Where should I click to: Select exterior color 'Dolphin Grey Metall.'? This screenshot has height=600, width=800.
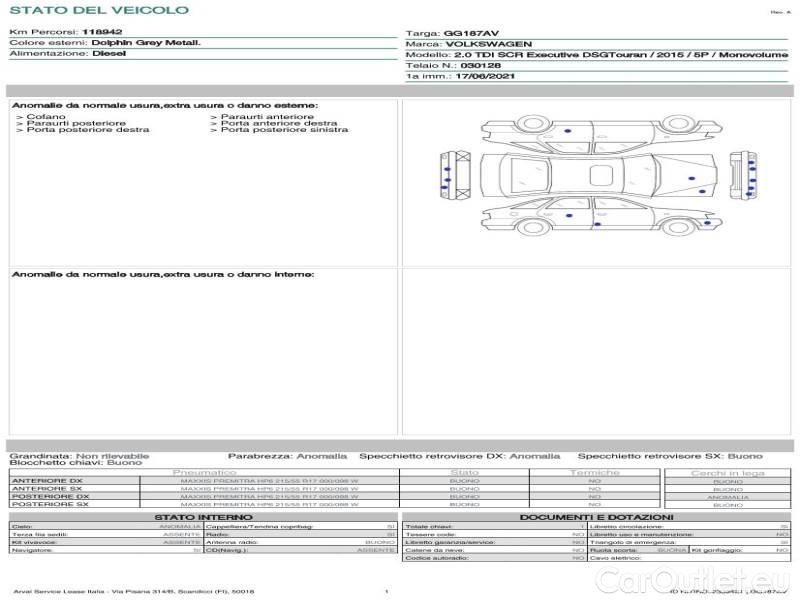click(146, 43)
